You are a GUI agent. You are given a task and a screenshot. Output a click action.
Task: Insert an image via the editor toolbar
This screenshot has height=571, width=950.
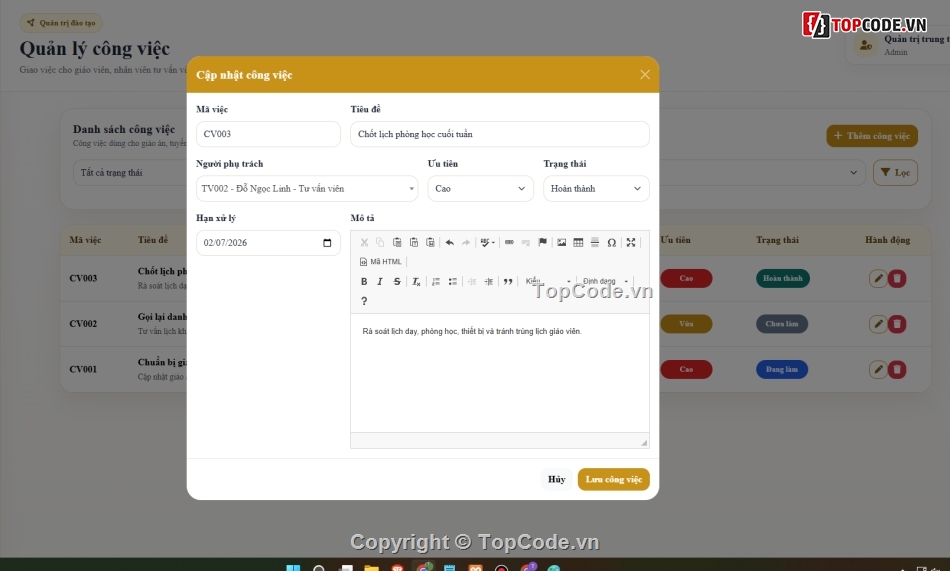562,242
